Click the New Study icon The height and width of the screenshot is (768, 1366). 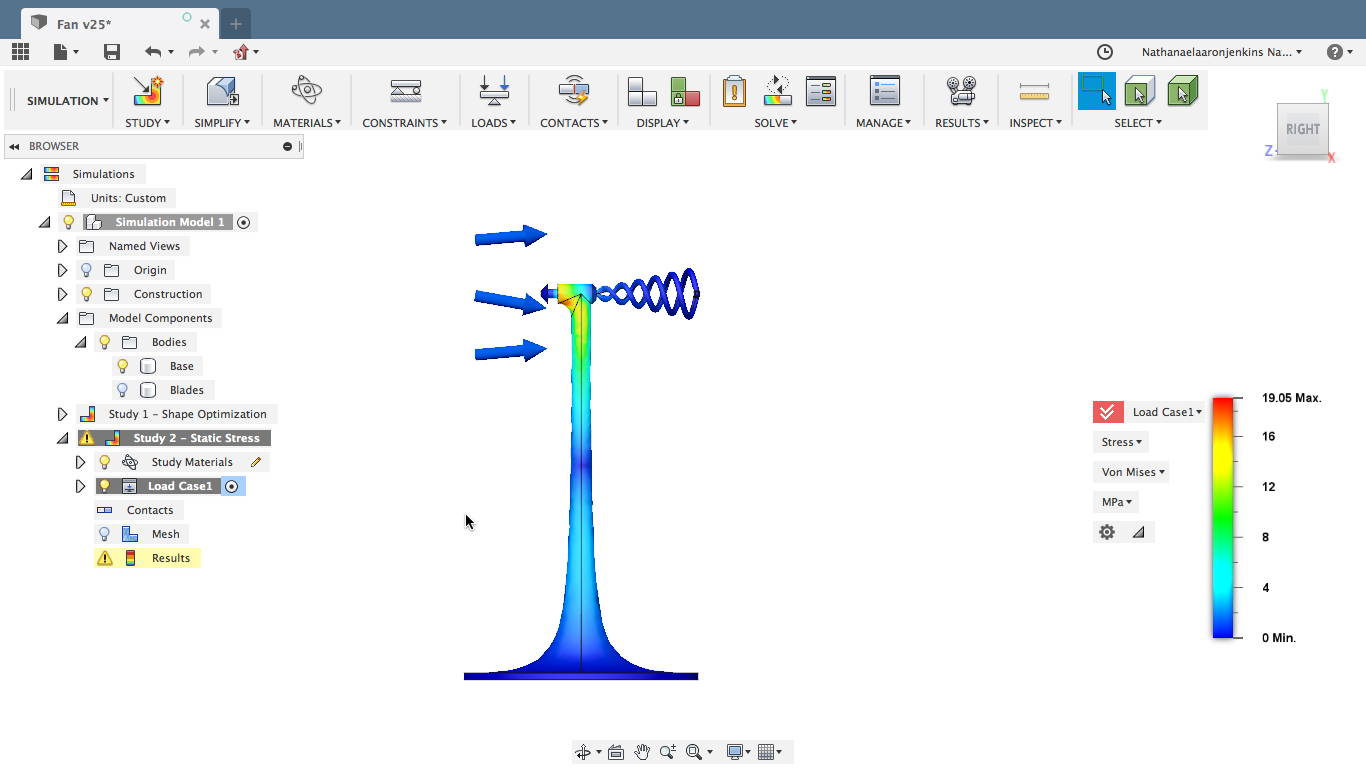pyautogui.click(x=148, y=92)
